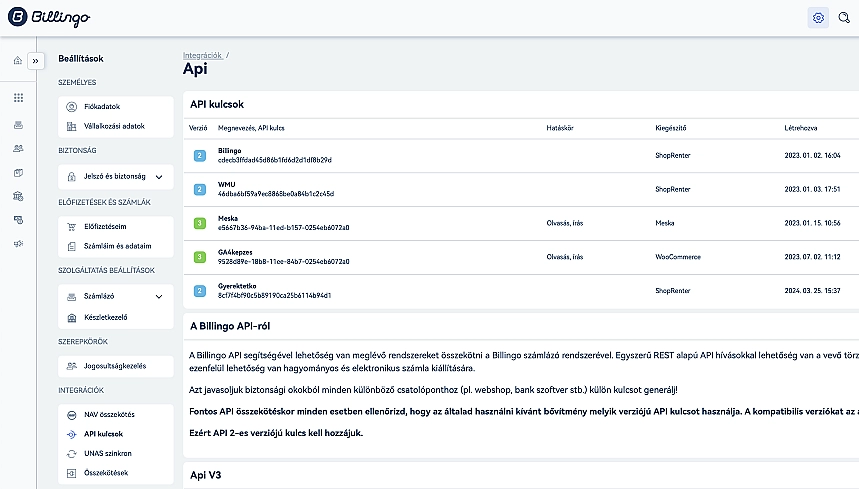Image resolution: width=859 pixels, height=489 pixels.
Task: Click the settings gear icon in header
Action: tap(818, 18)
